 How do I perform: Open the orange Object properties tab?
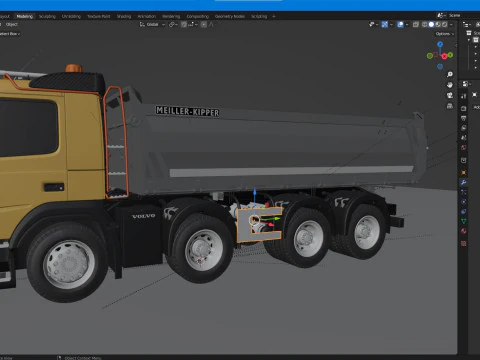pyautogui.click(x=464, y=173)
